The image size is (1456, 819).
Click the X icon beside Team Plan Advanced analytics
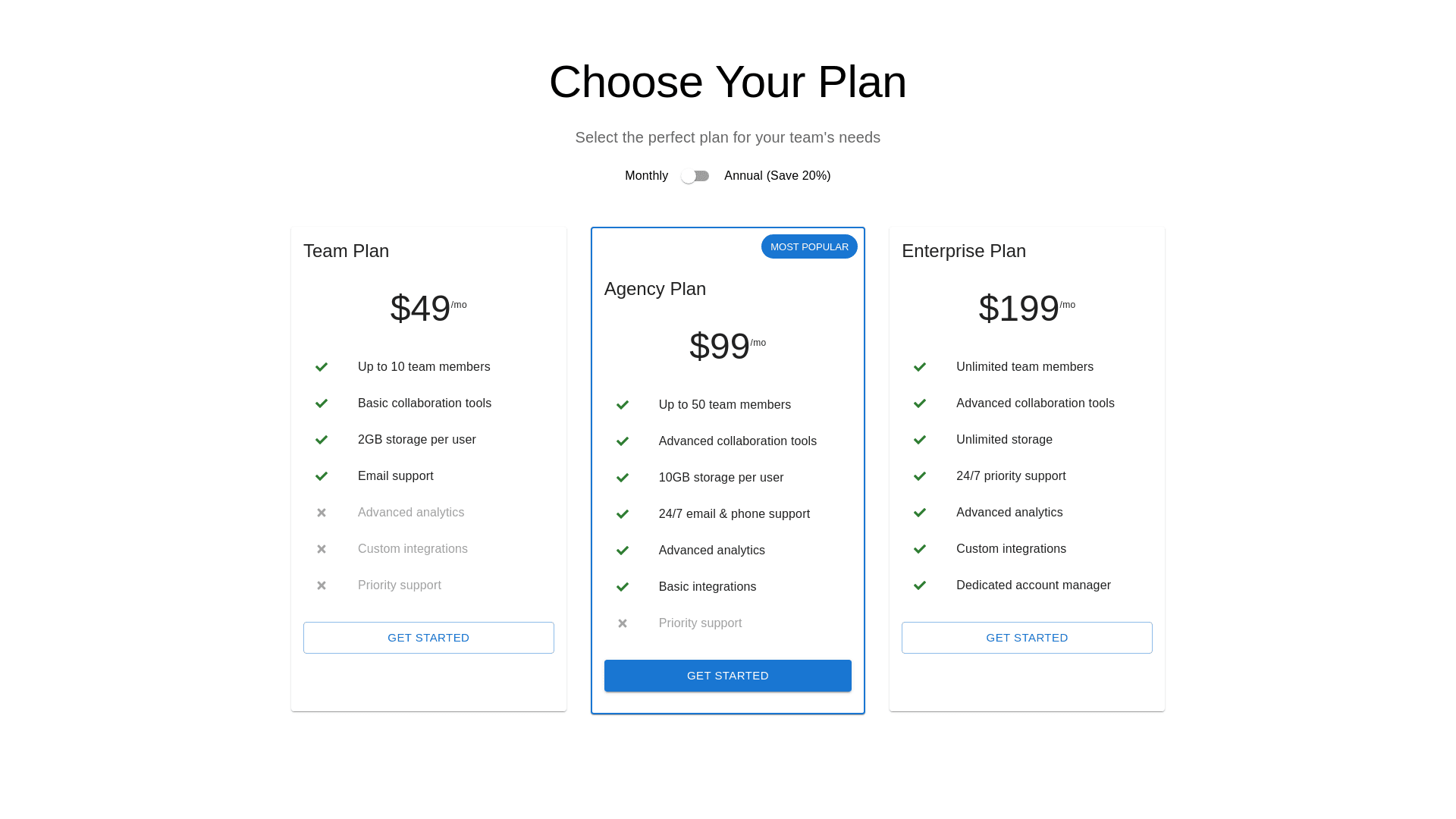coord(322,513)
